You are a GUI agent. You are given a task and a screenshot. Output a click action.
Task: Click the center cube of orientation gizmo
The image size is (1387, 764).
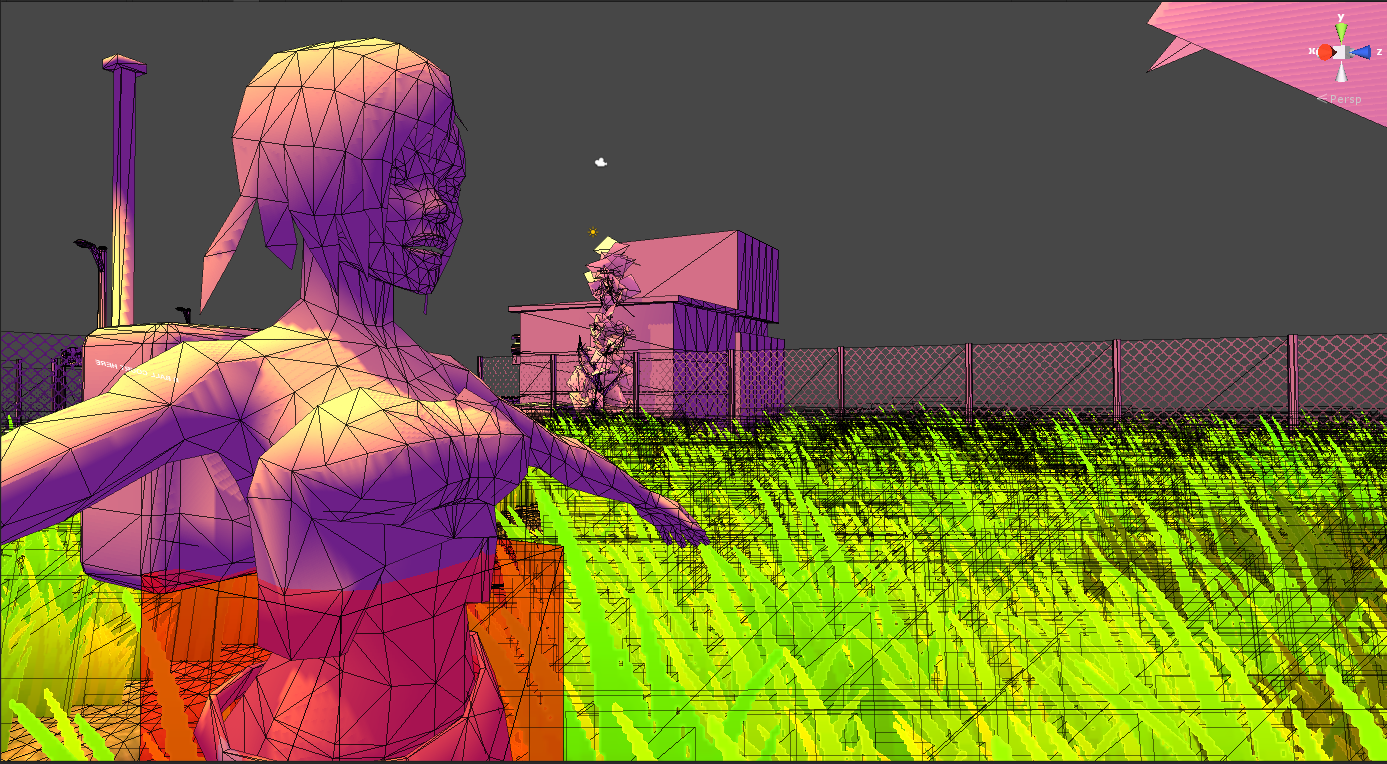(x=1341, y=52)
